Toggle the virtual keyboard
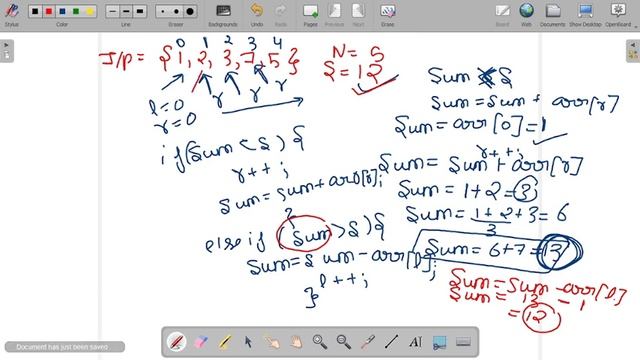This screenshot has height=360, width=640. tap(463, 342)
